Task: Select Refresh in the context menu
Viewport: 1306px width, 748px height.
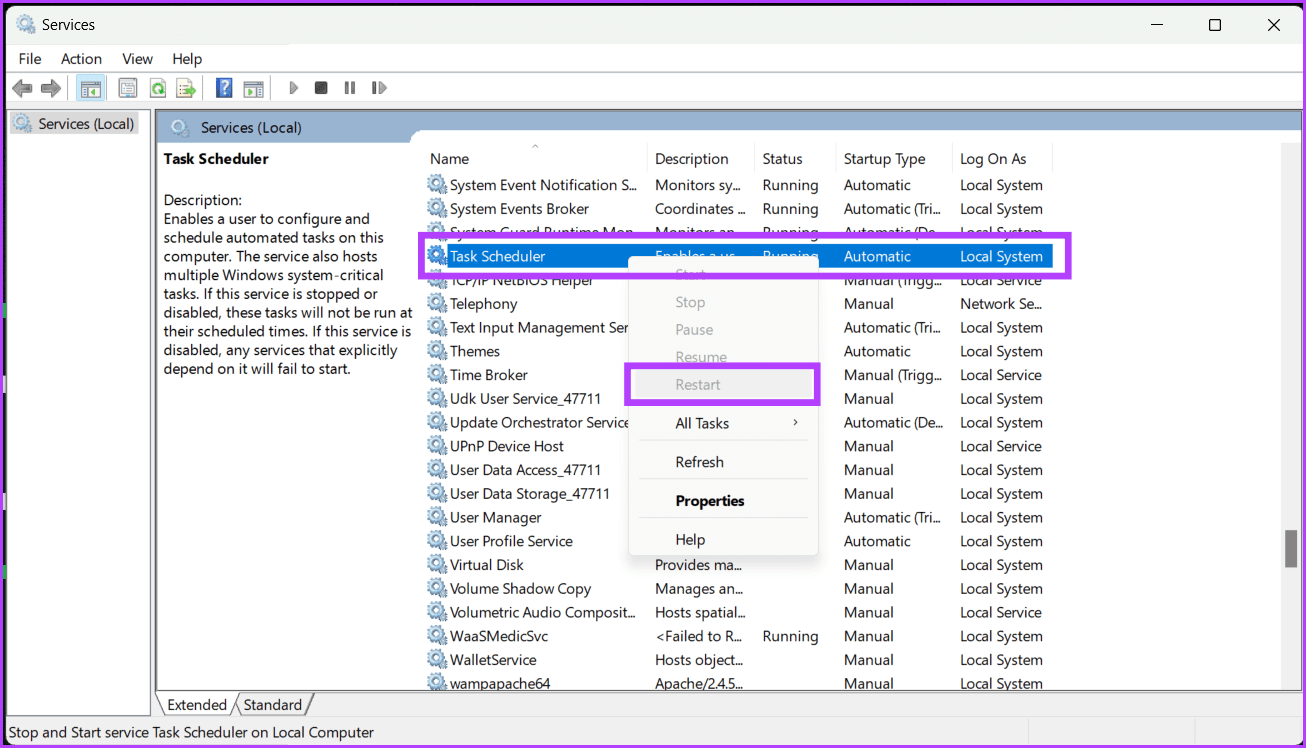Action: [699, 461]
